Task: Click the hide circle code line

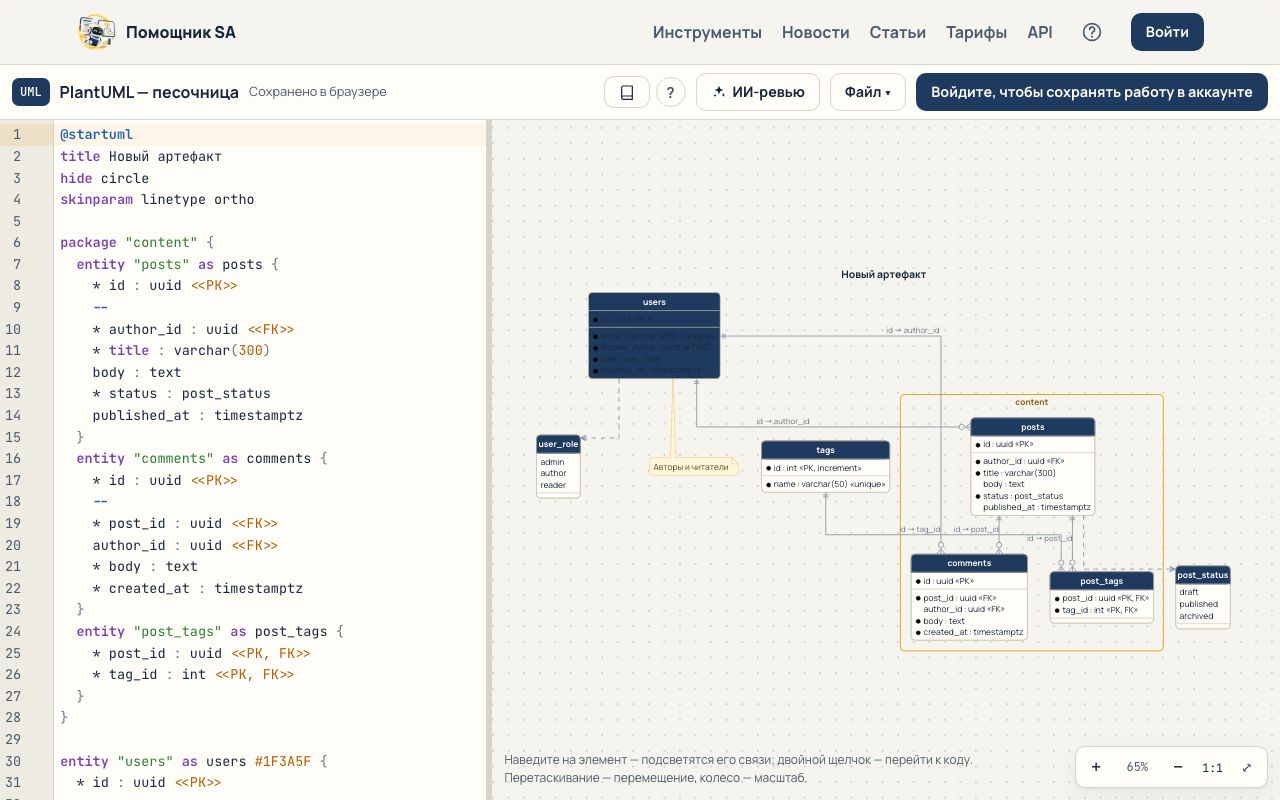Action: pyautogui.click(x=104, y=178)
